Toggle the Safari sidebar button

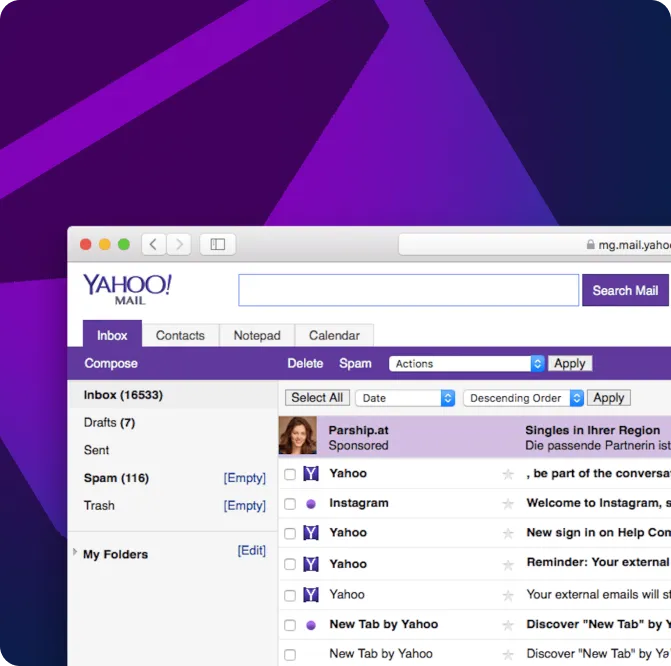pyautogui.click(x=218, y=244)
